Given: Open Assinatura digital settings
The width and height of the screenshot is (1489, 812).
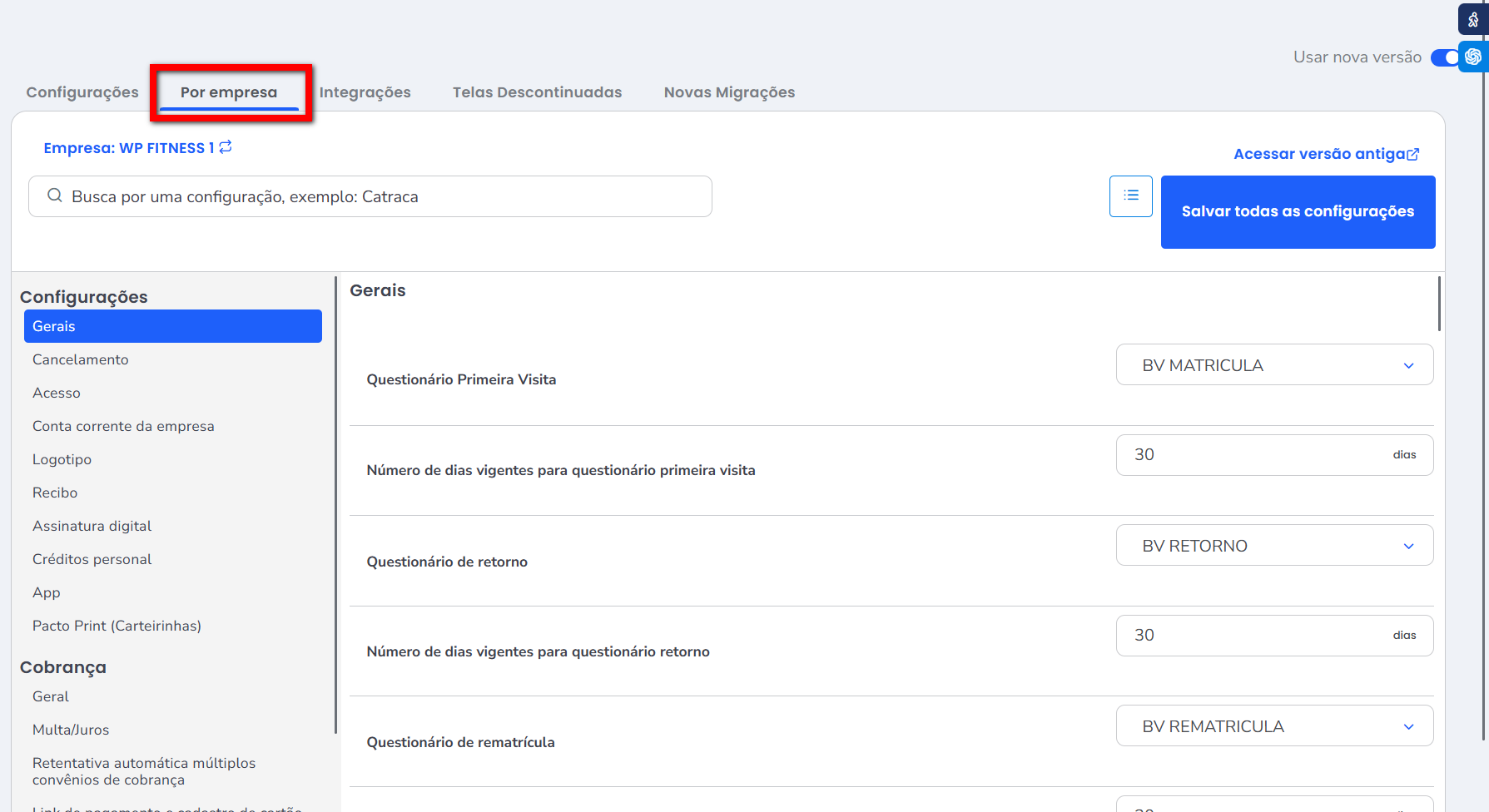Looking at the screenshot, I should click(92, 526).
